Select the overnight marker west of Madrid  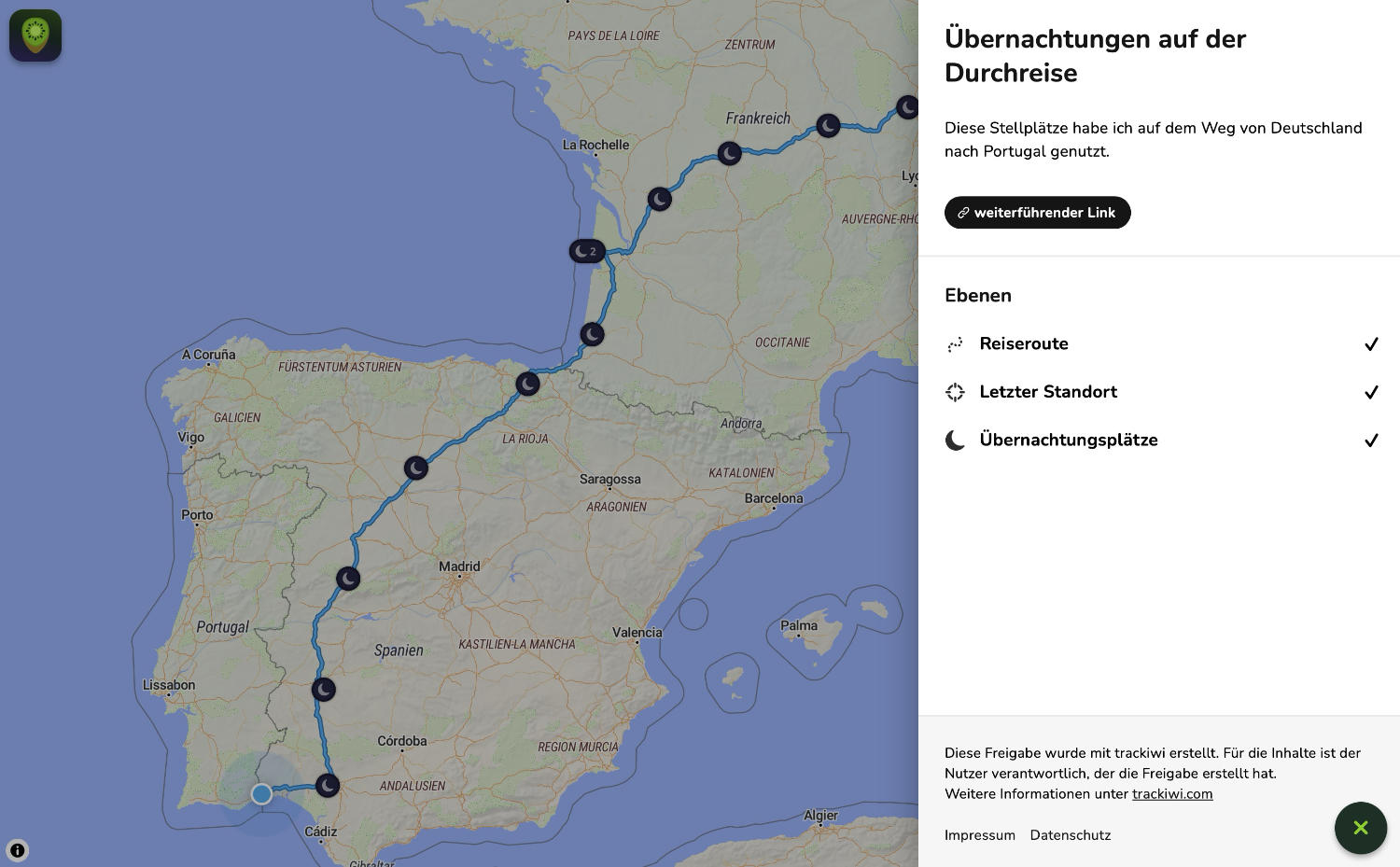click(x=348, y=579)
